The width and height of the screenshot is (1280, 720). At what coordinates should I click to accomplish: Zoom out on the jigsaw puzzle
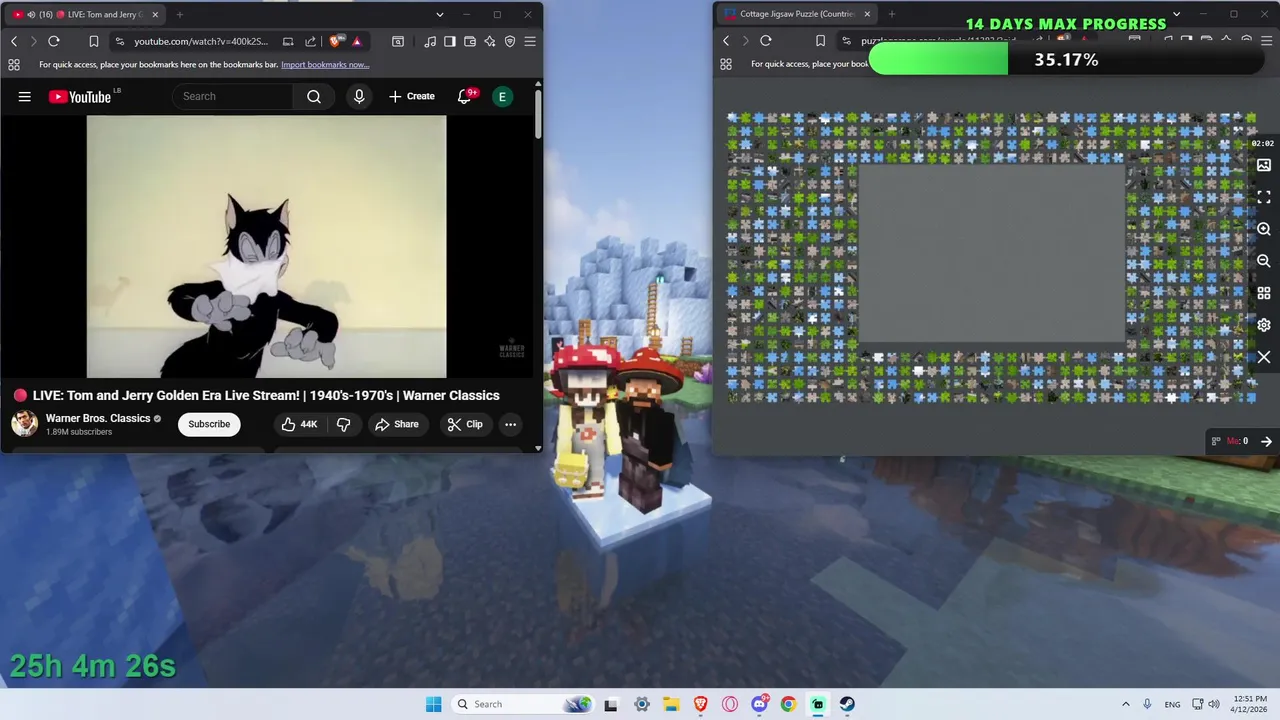pos(1264,261)
